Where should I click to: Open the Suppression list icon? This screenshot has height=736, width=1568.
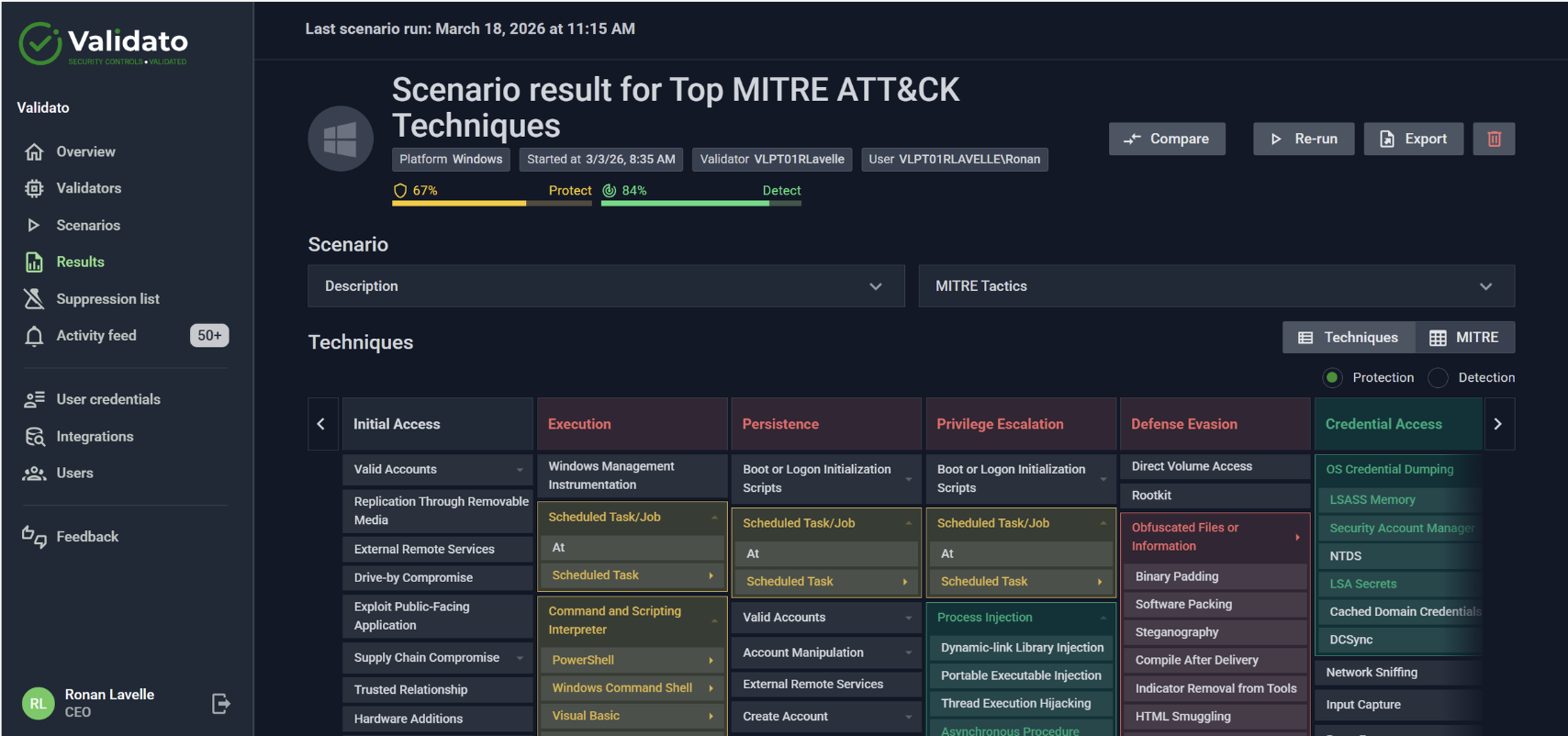point(34,299)
